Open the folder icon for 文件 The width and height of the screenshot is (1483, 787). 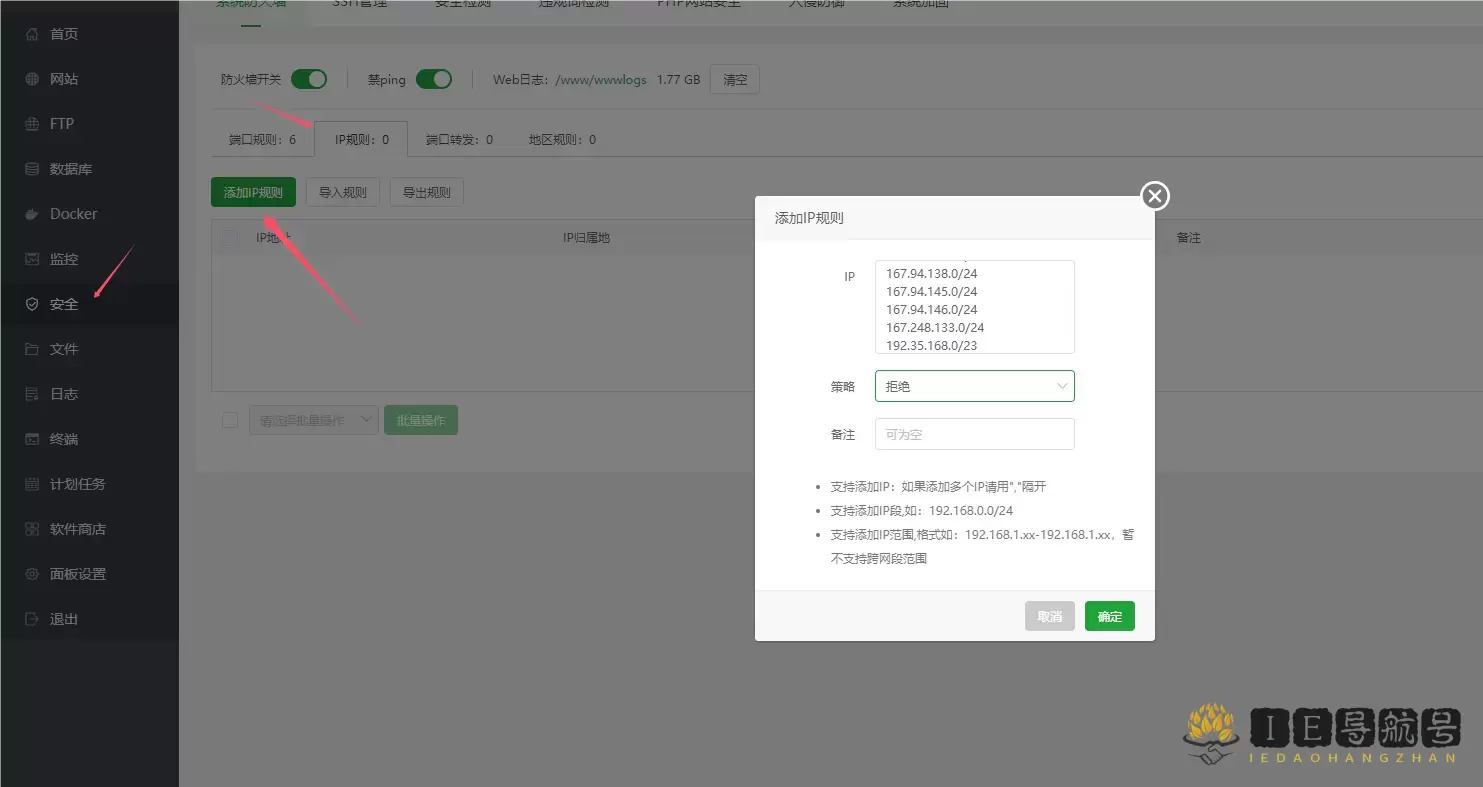coord(32,349)
